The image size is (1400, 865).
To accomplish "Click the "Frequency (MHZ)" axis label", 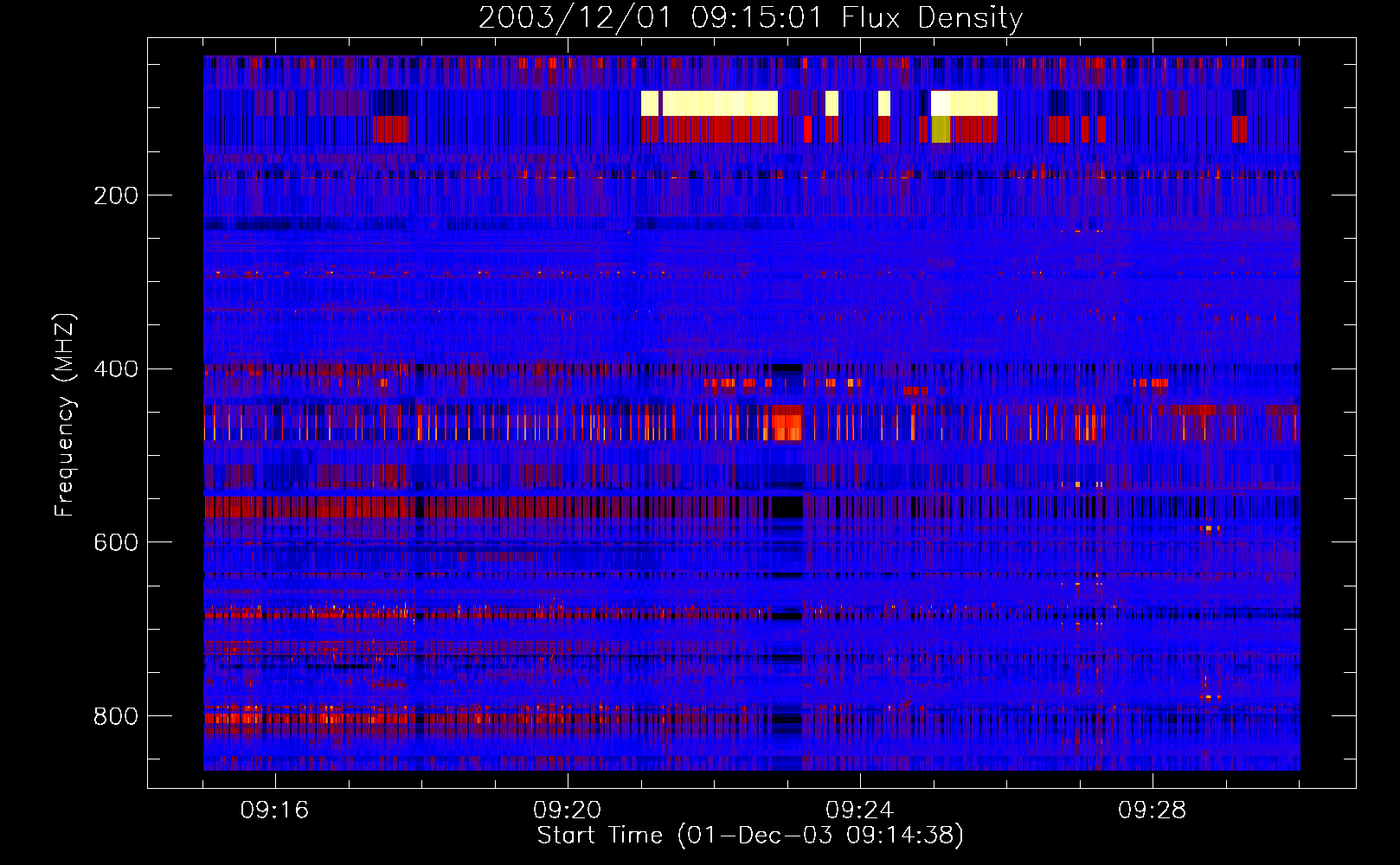I will pyautogui.click(x=64, y=414).
